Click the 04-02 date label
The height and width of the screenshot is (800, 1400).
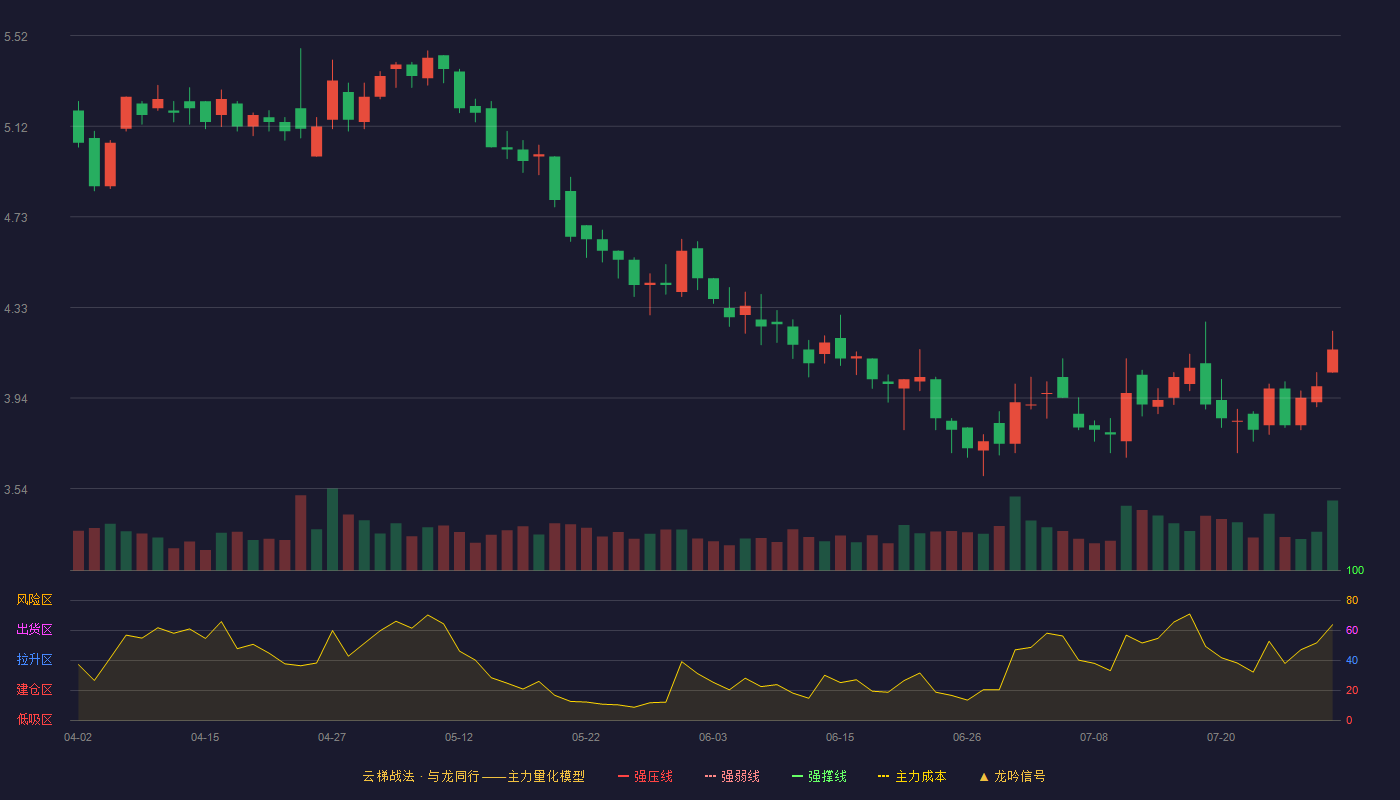coord(78,737)
